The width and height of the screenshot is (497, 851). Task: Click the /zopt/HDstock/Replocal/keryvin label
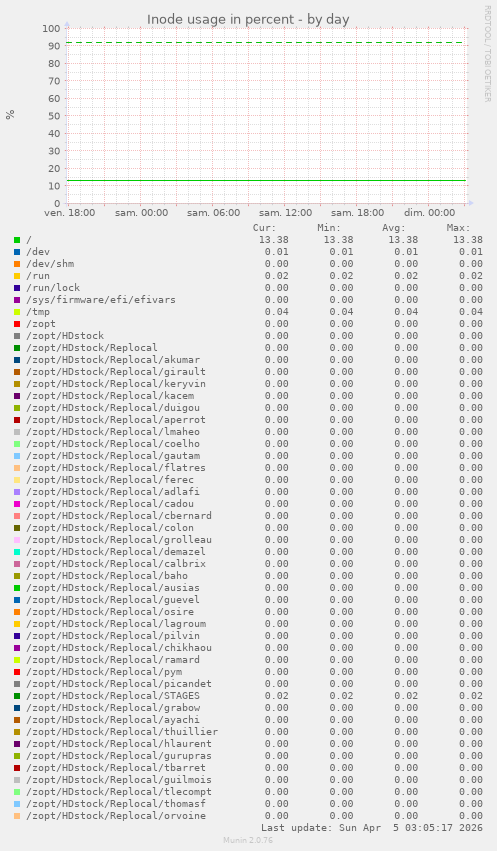point(116,384)
